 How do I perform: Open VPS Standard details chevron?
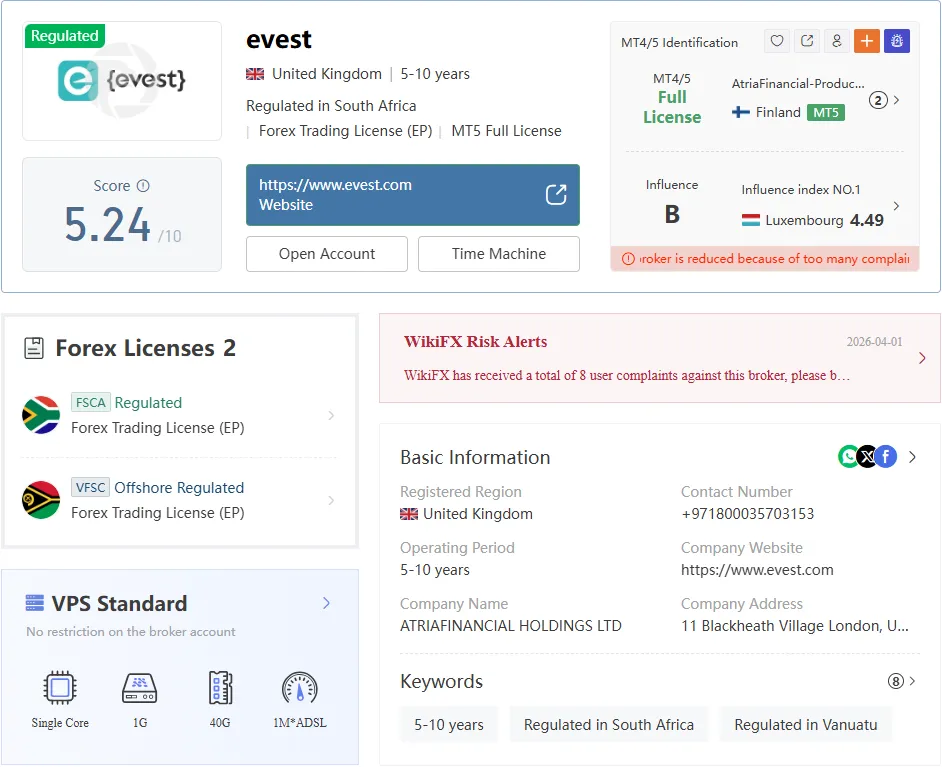(x=326, y=603)
